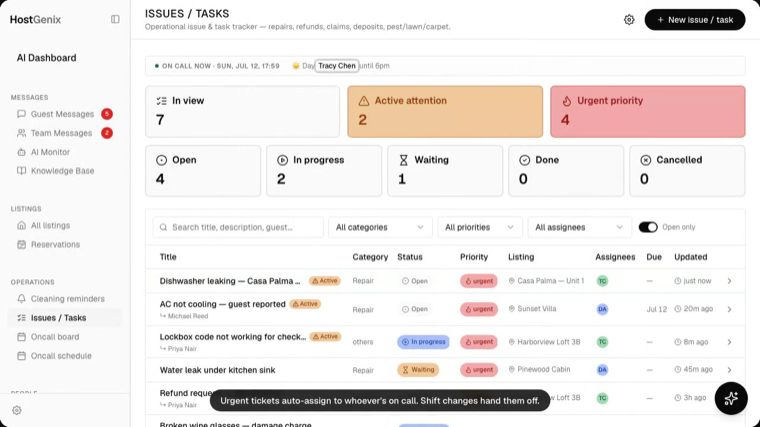The image size is (760, 427).
Task: Open AC not cooling — guest reported
Action: pos(222,304)
